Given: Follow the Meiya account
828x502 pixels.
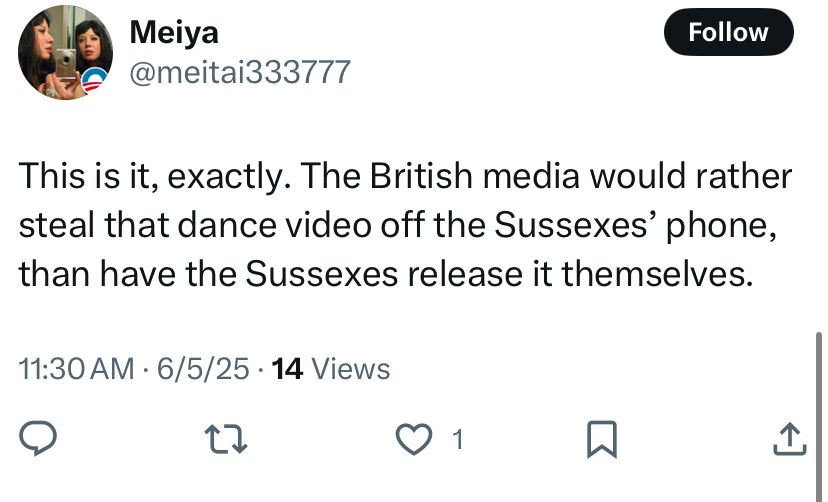Looking at the screenshot, I should click(x=728, y=33).
